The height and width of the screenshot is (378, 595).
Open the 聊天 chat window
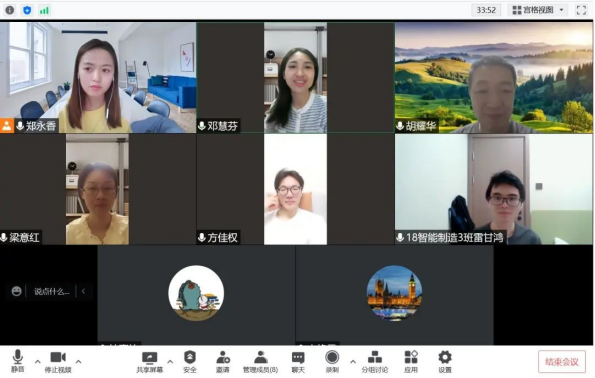tap(298, 362)
